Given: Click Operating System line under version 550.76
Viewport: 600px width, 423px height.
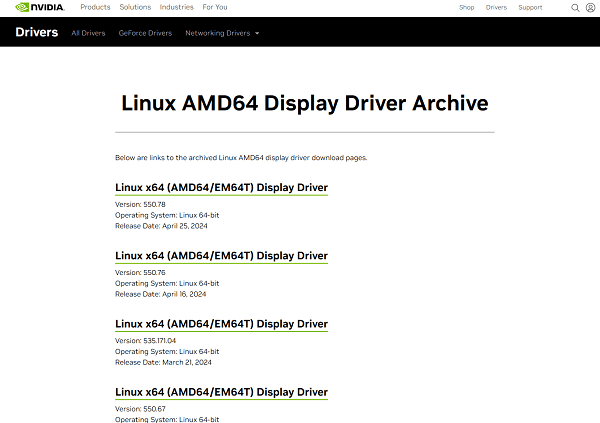Looking at the screenshot, I should pyautogui.click(x=167, y=284).
